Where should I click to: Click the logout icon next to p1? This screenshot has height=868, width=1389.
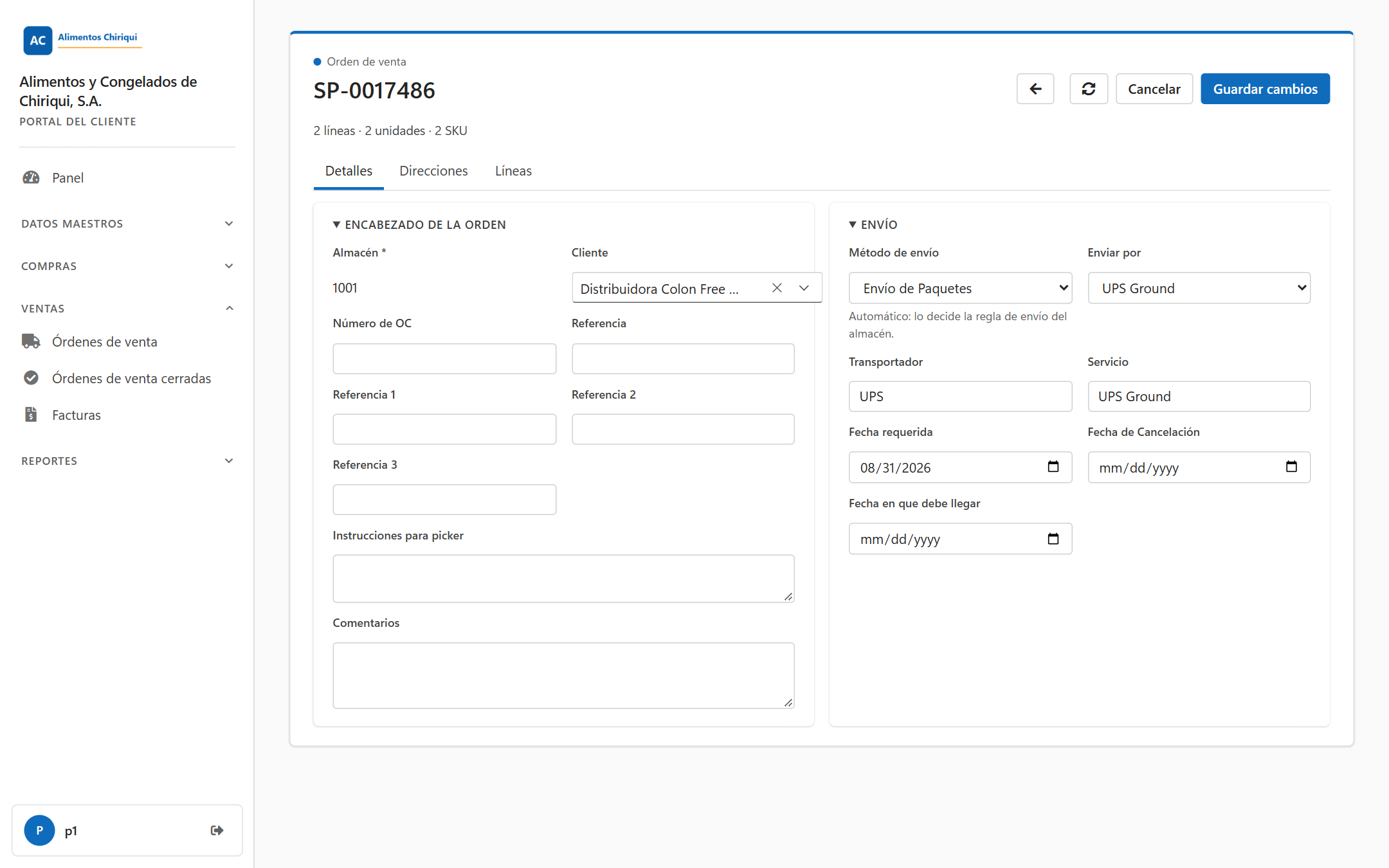tap(217, 830)
